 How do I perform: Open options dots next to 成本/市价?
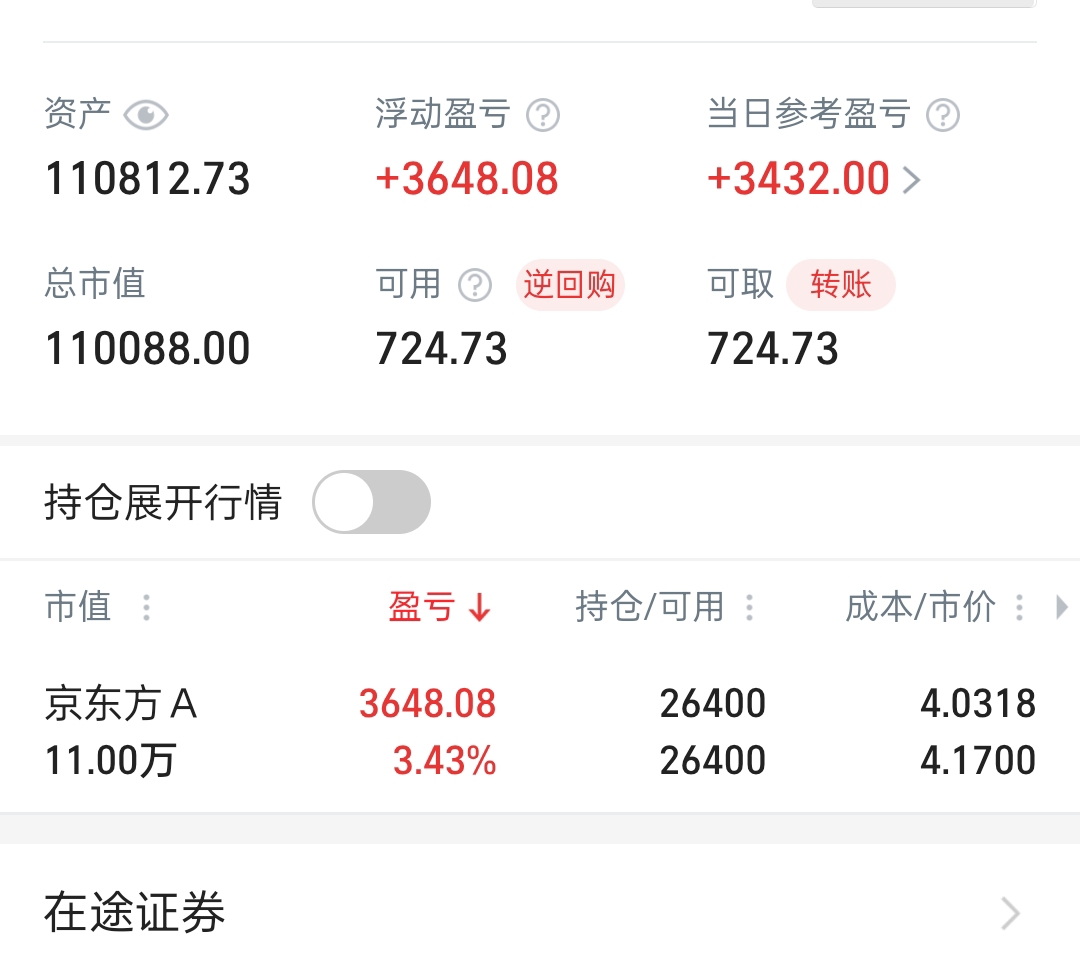pyautogui.click(x=1019, y=608)
